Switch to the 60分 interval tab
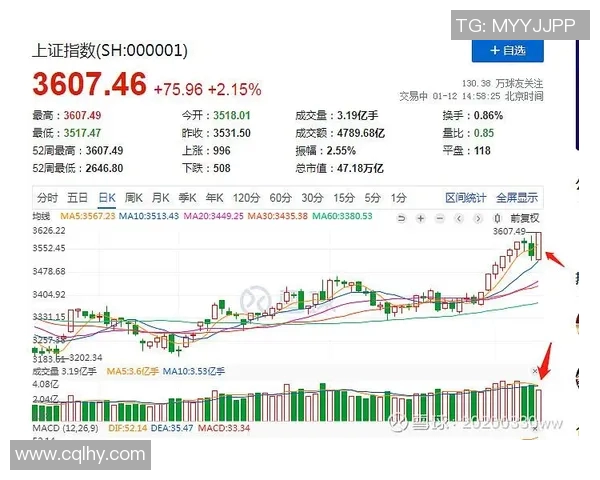The height and width of the screenshot is (480, 600). pos(280,198)
